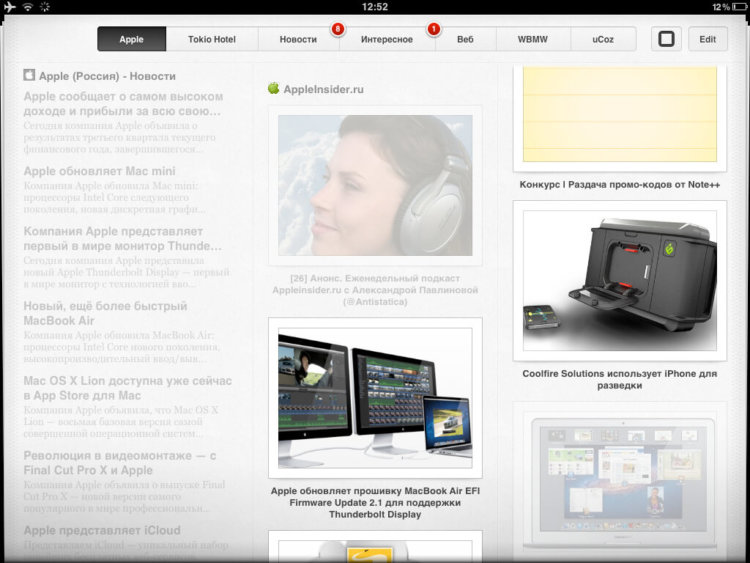The height and width of the screenshot is (563, 750).
Task: Tap the green AppleInsider.ru apple icon
Action: click(273, 88)
